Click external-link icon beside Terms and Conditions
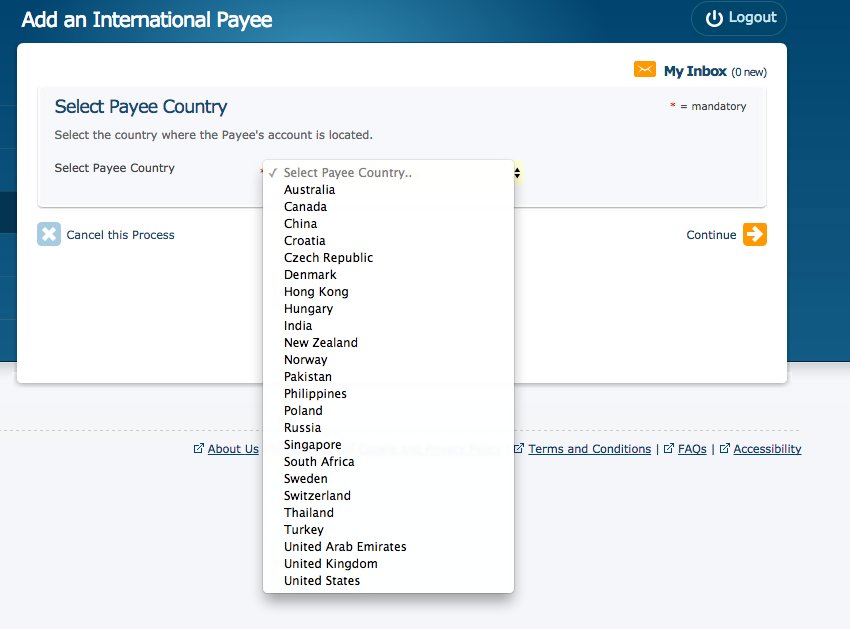850x629 pixels. (519, 448)
